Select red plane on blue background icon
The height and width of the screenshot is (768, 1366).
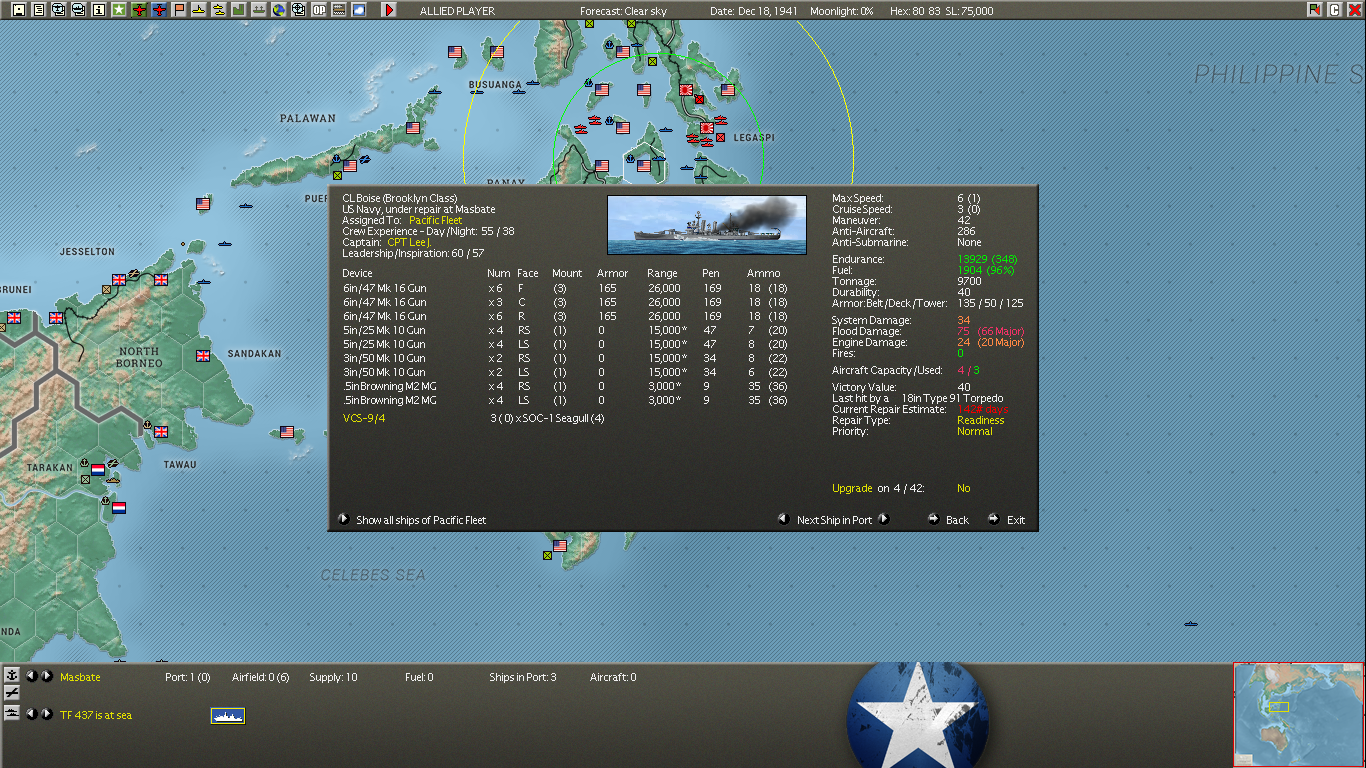(x=159, y=10)
